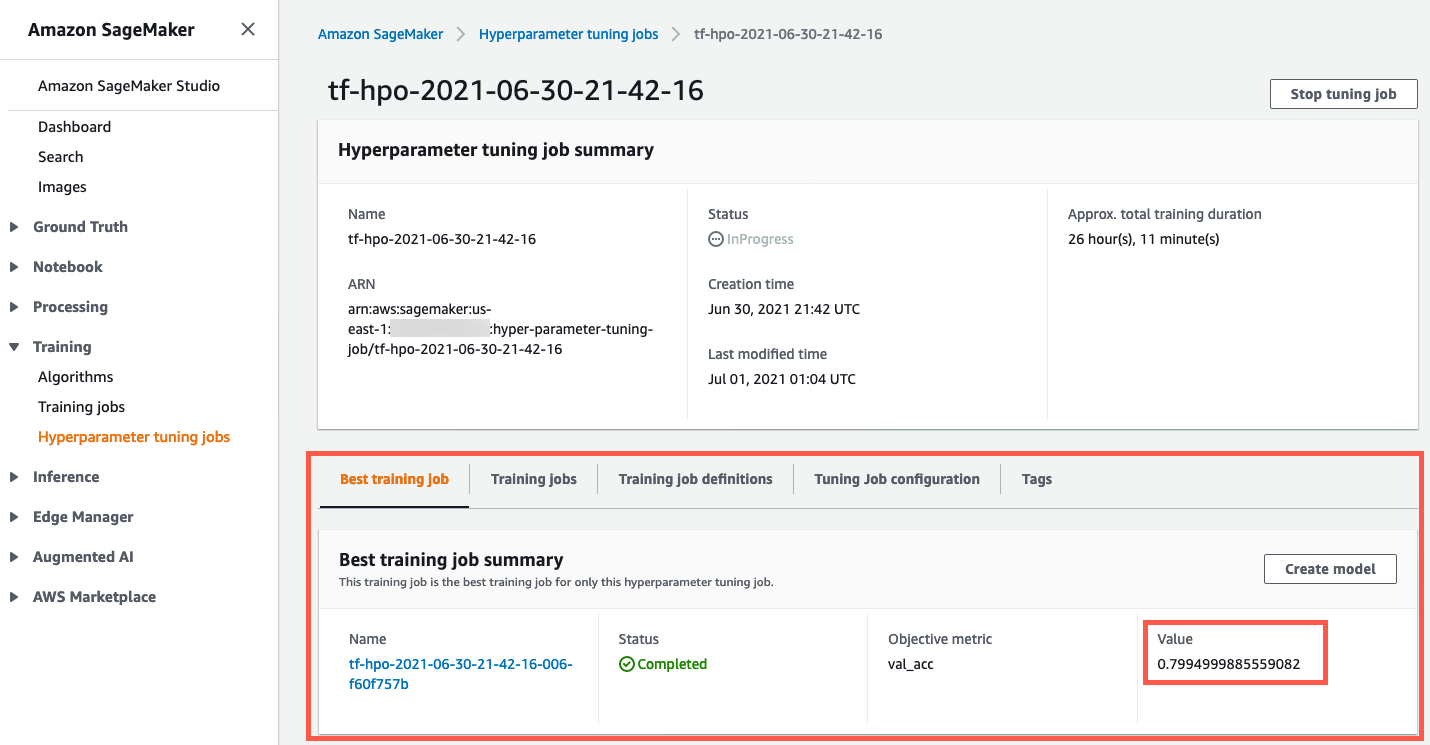
Task: Collapse the Training section arrow
Action: coord(14,347)
